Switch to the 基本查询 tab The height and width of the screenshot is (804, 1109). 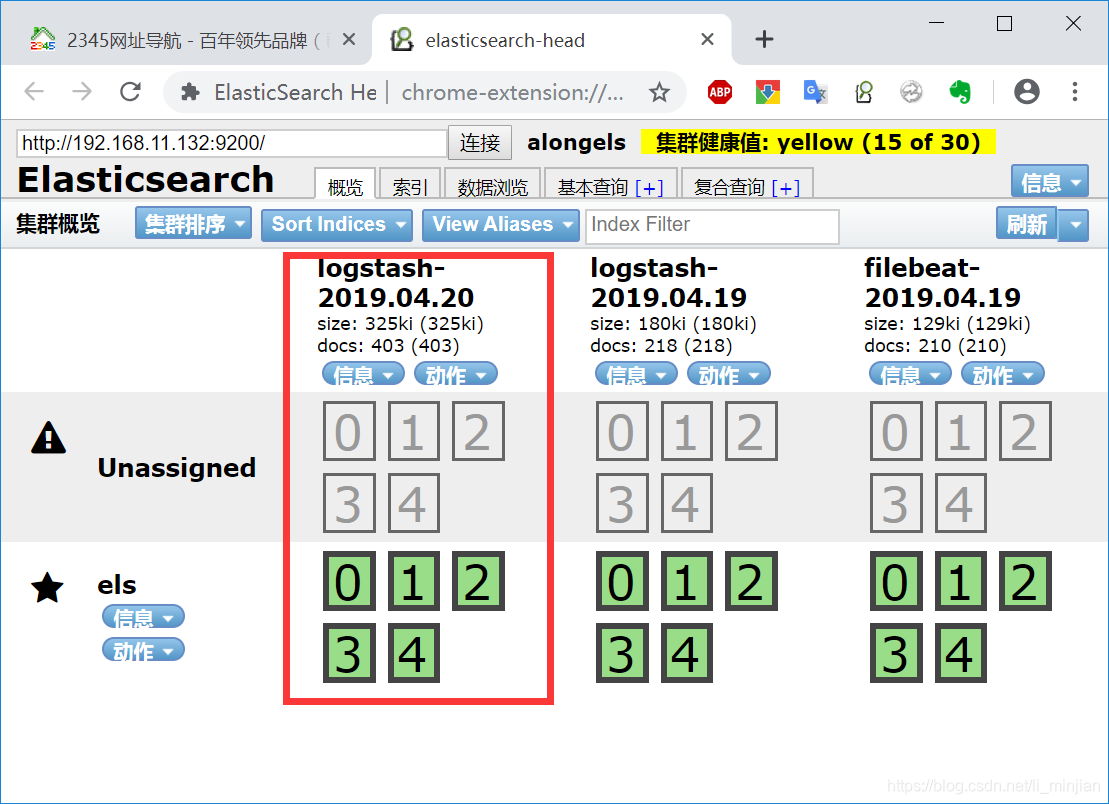(593, 187)
